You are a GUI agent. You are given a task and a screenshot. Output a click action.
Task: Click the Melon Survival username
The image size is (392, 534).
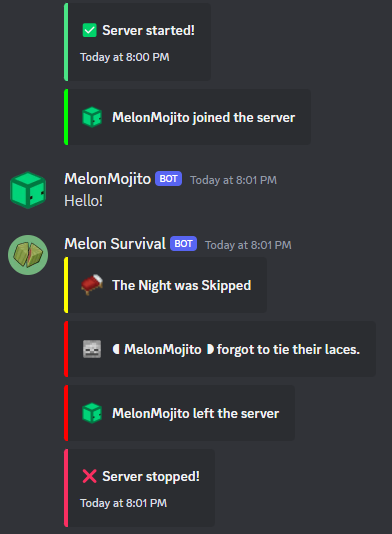(115, 244)
